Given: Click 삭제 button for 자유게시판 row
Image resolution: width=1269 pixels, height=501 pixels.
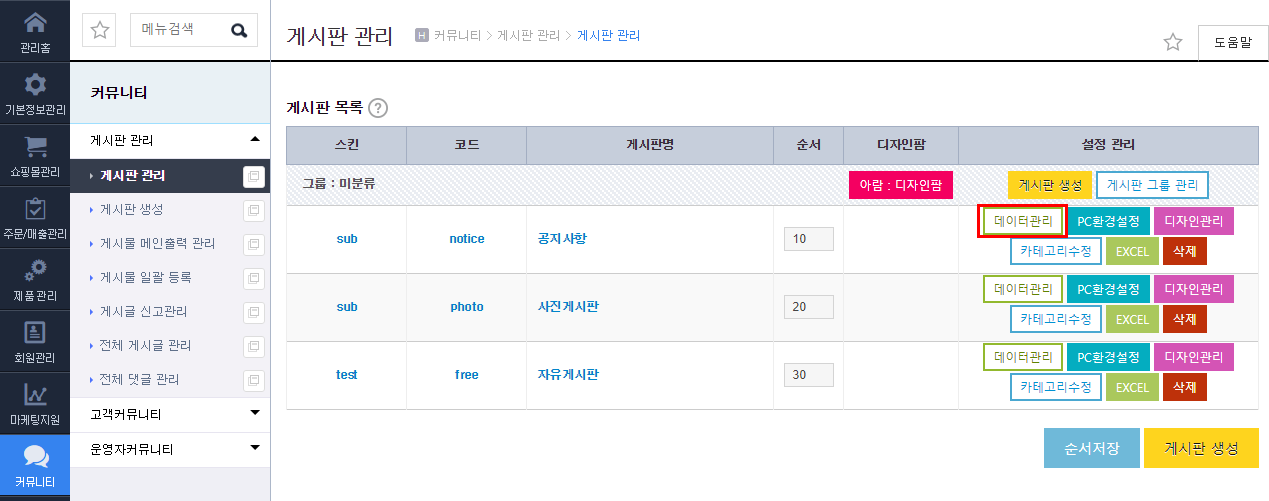Looking at the screenshot, I should click(x=1185, y=387).
